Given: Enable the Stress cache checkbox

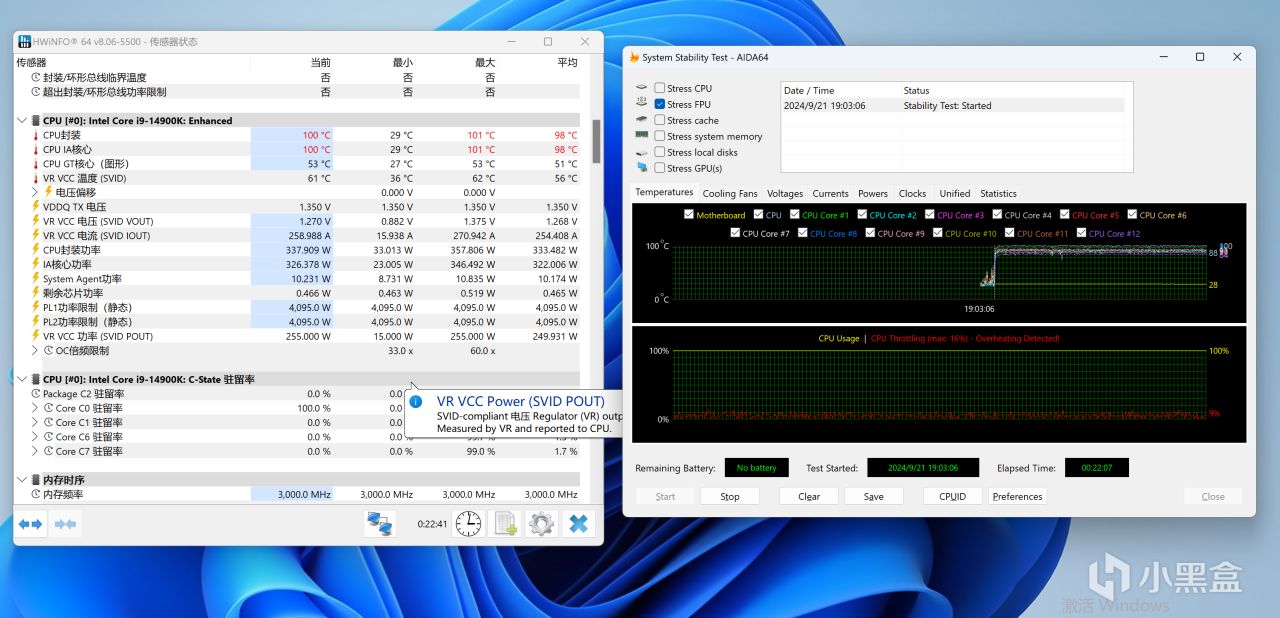Looking at the screenshot, I should (x=660, y=120).
